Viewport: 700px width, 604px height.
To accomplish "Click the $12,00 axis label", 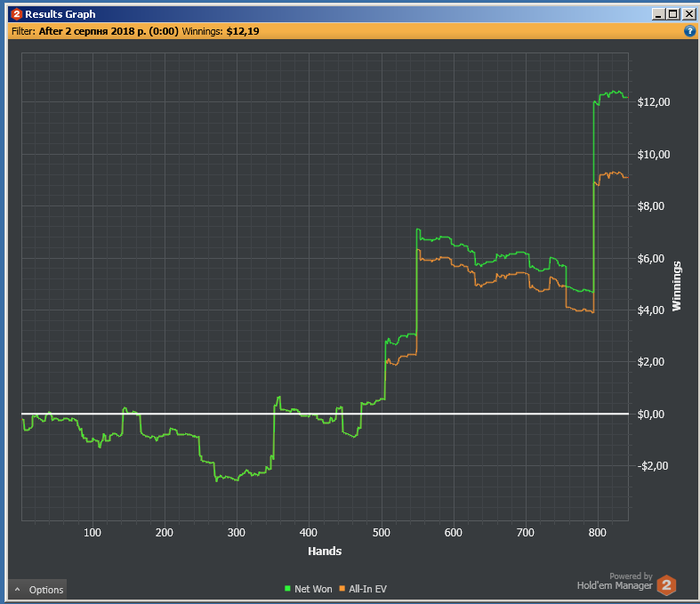I will 654,102.
